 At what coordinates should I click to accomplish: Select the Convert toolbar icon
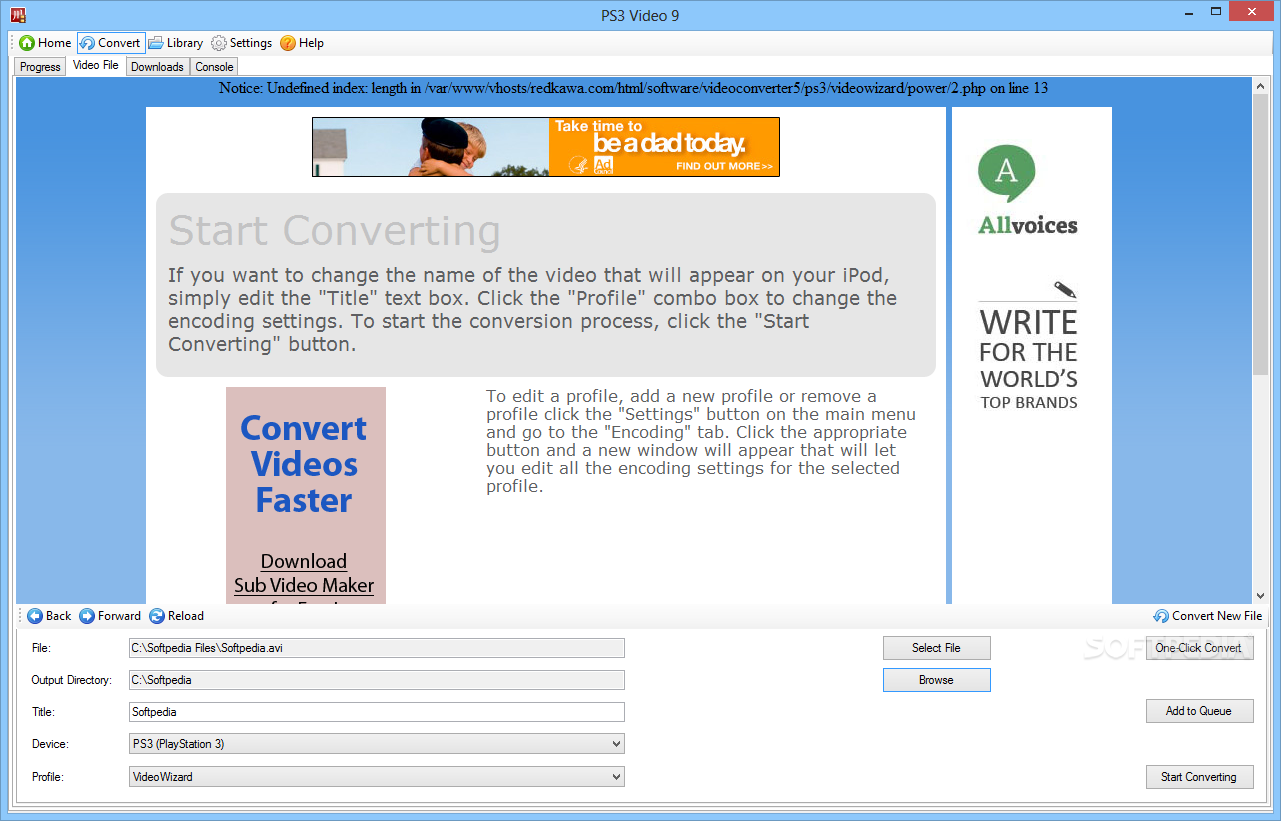[x=87, y=43]
